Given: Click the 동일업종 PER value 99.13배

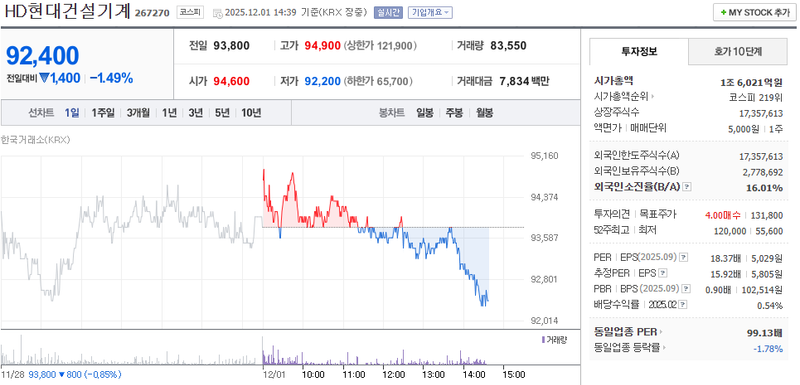Looking at the screenshot, I should coord(765,333).
